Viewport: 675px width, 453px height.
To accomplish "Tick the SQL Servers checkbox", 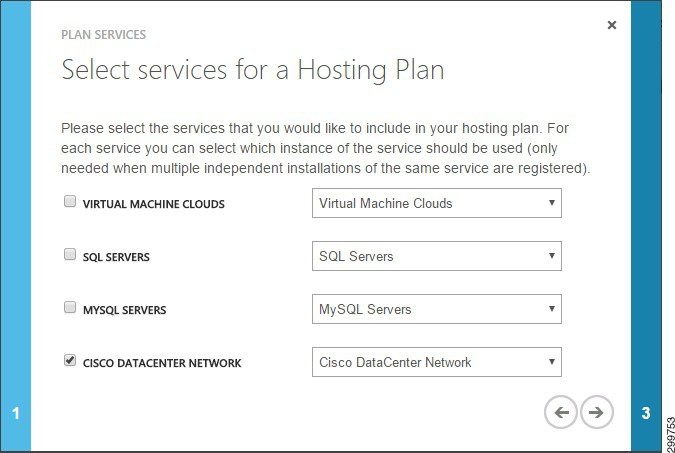I will tap(70, 254).
